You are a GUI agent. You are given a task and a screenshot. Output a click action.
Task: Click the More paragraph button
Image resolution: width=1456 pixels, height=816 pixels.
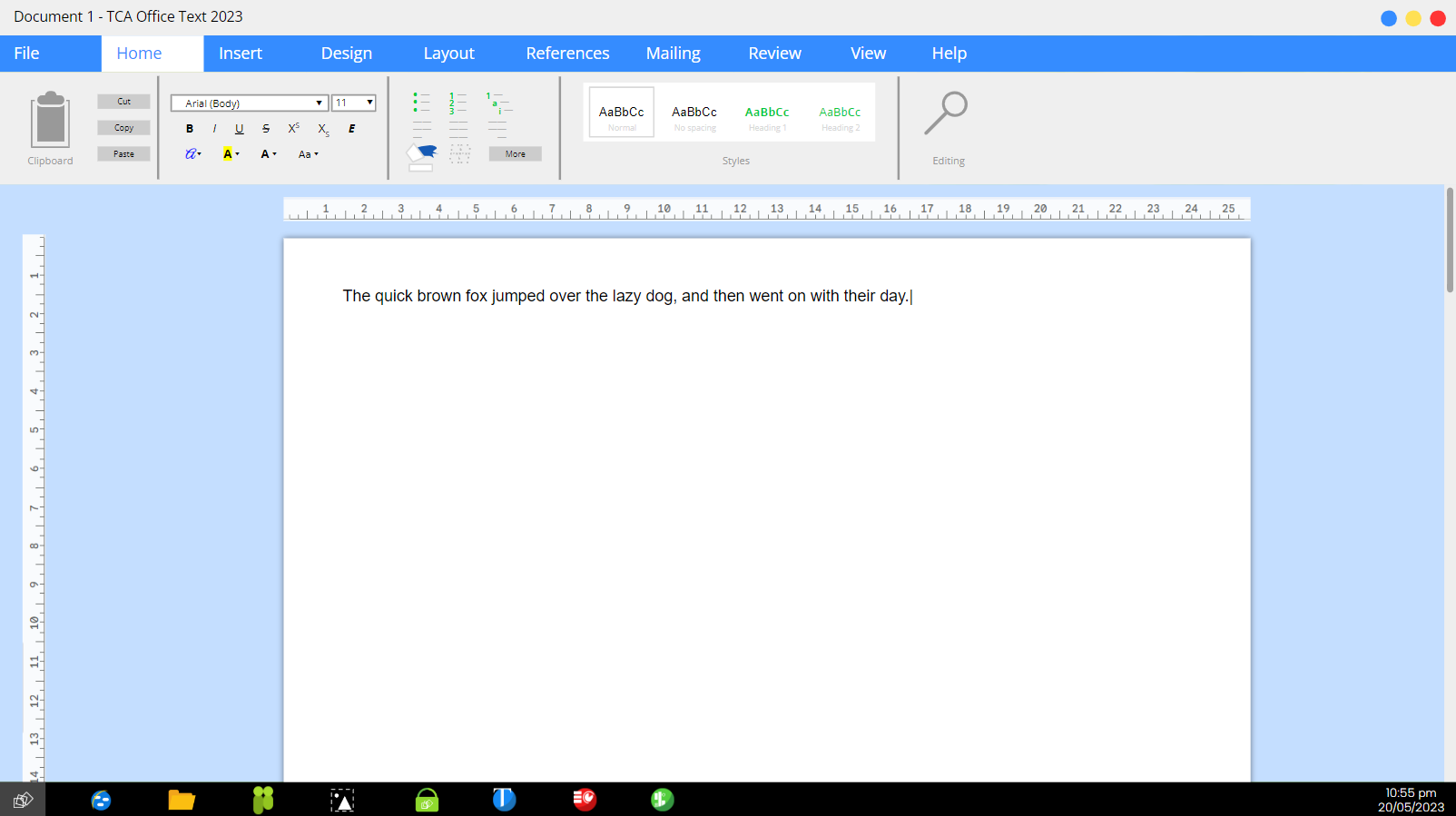[516, 154]
